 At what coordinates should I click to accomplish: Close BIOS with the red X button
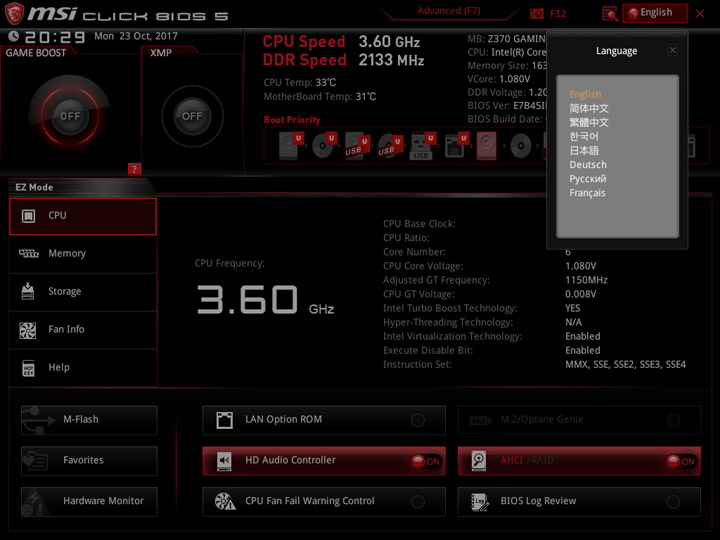[700, 14]
